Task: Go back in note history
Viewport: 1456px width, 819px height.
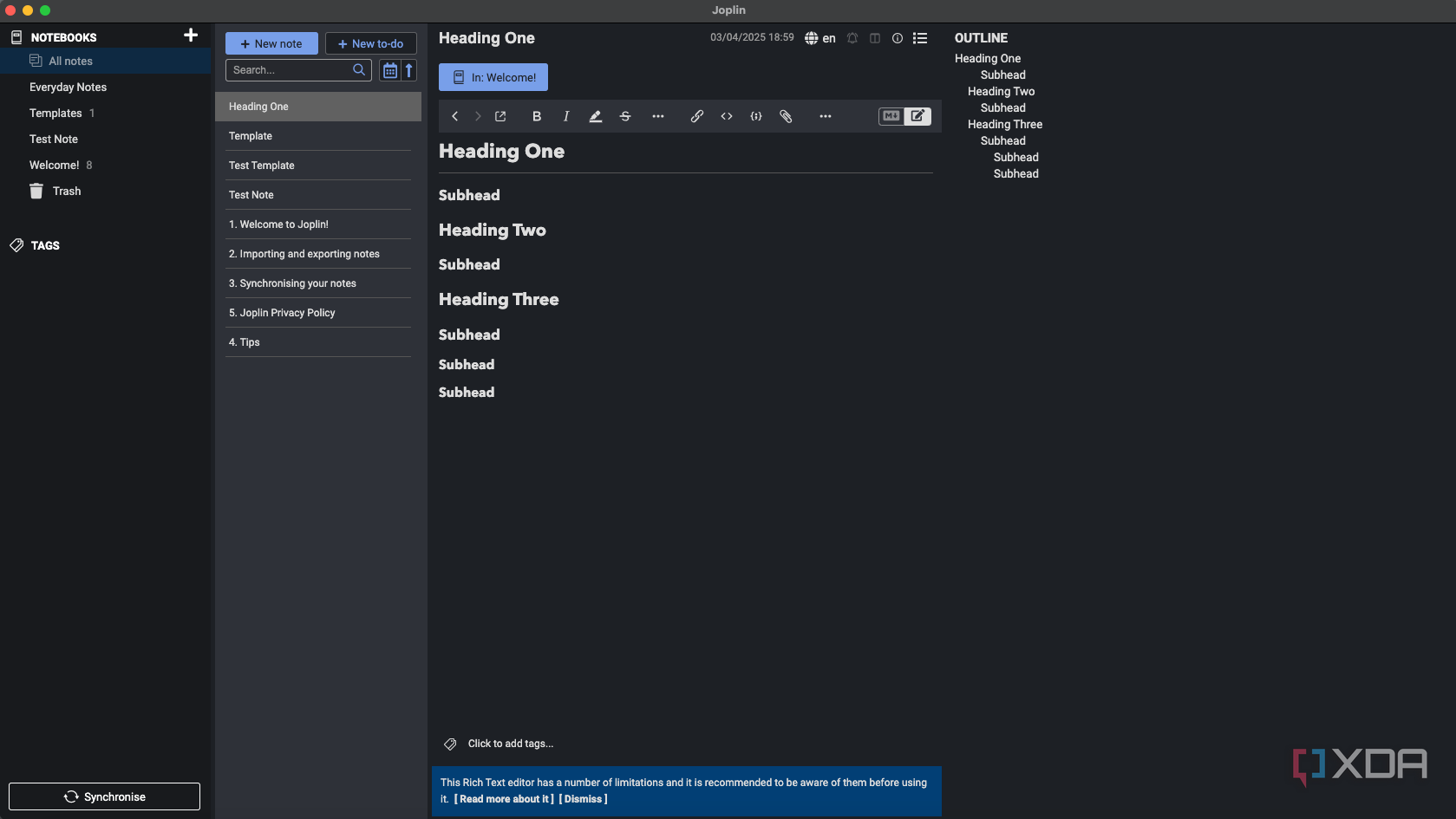Action: tap(454, 116)
